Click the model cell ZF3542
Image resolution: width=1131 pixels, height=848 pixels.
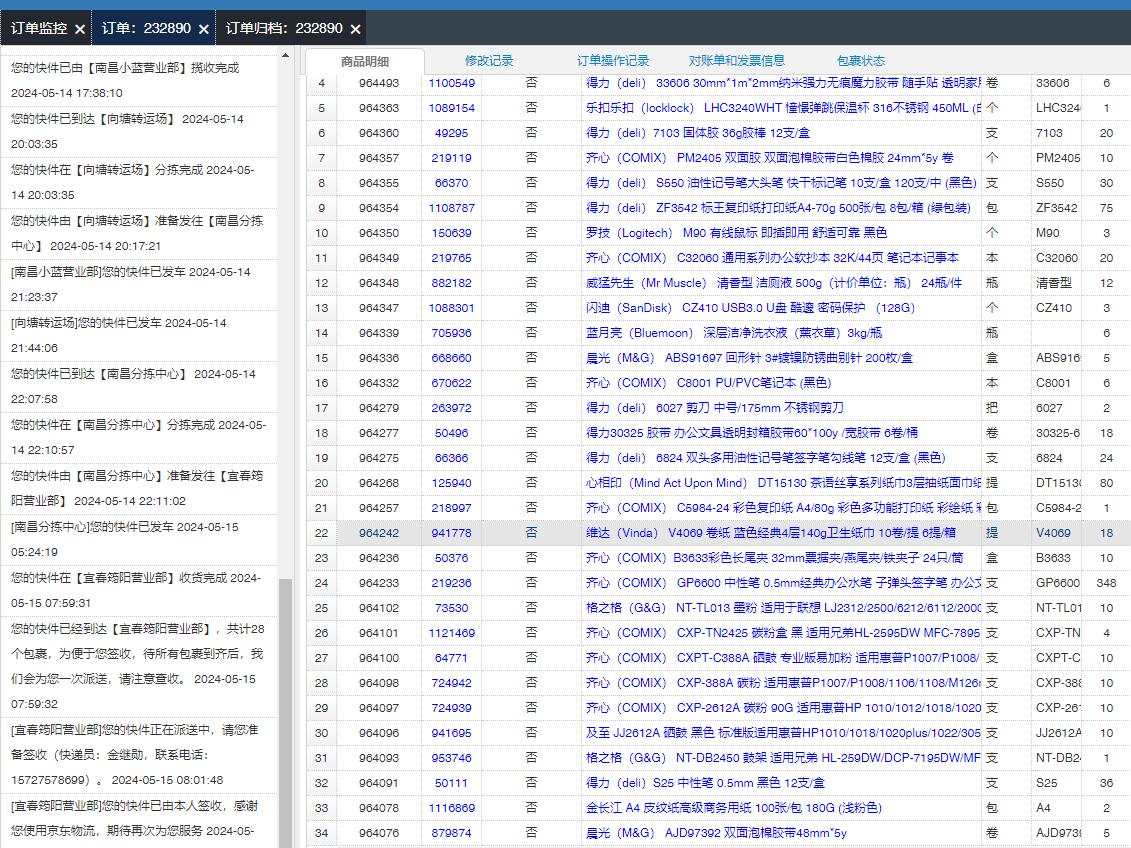pyautogui.click(x=1057, y=208)
